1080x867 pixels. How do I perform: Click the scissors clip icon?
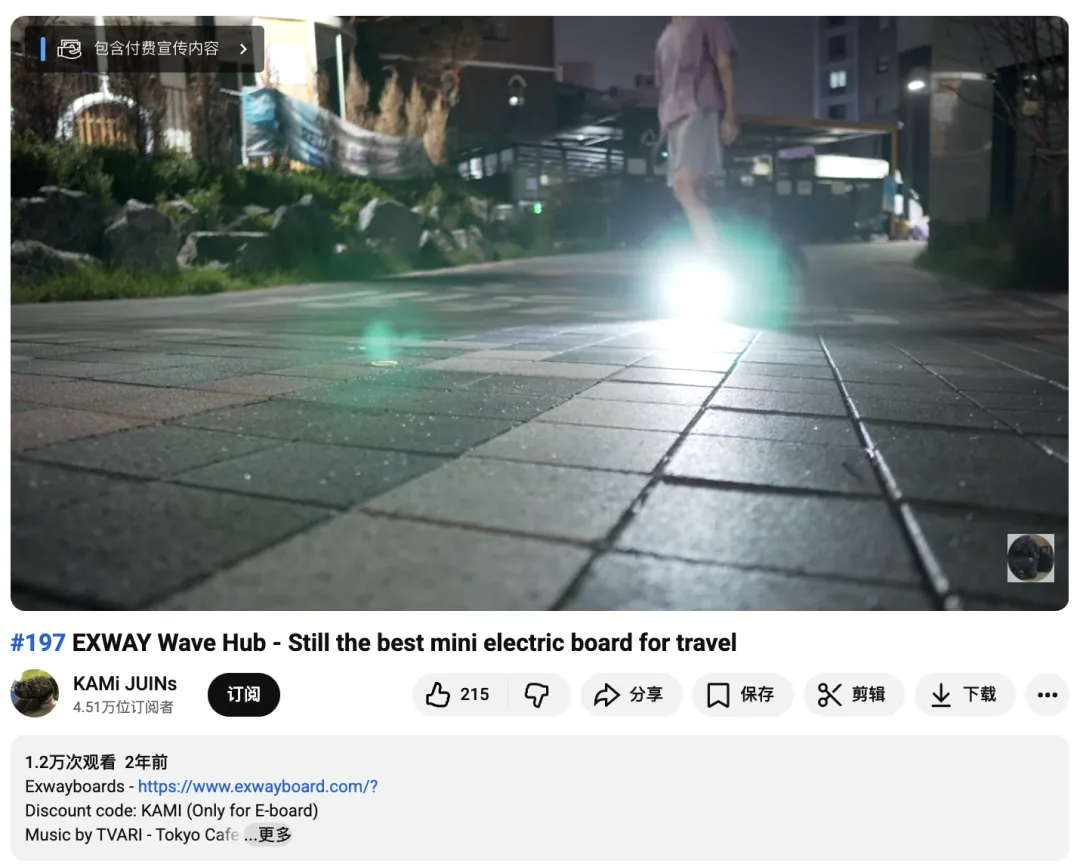(x=829, y=695)
